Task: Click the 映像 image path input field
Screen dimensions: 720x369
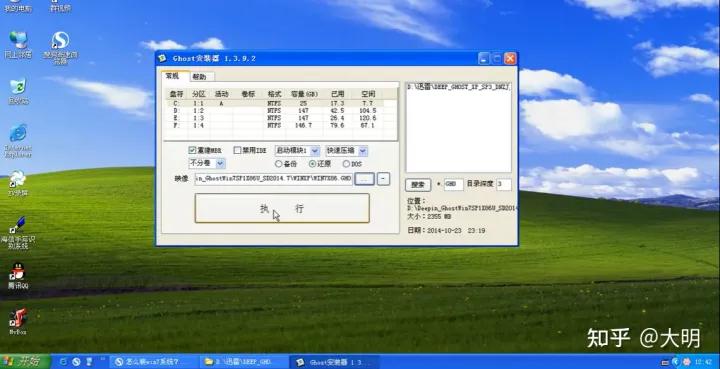Action: (x=273, y=179)
